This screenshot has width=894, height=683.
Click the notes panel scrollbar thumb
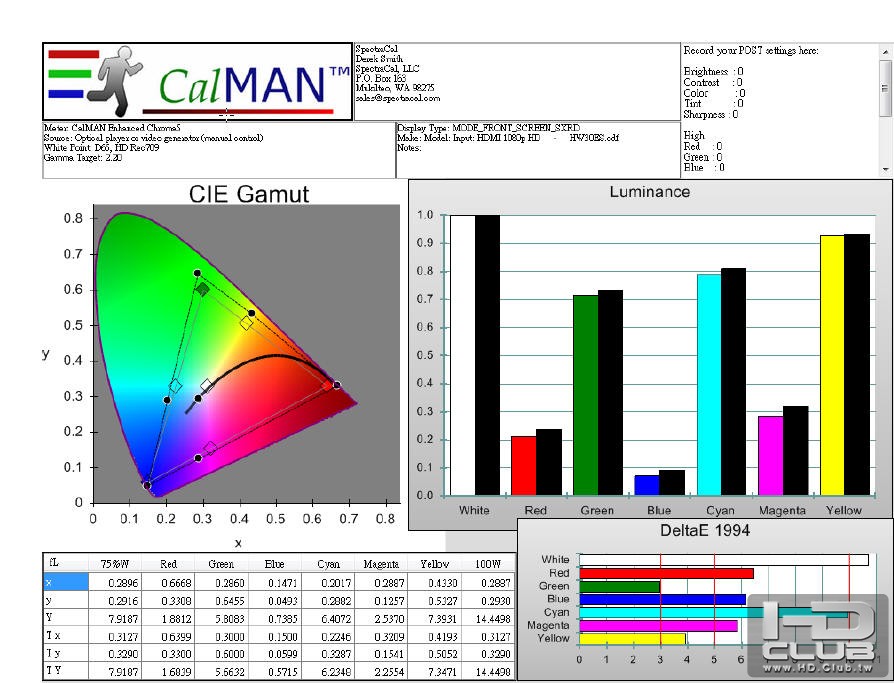[x=885, y=89]
